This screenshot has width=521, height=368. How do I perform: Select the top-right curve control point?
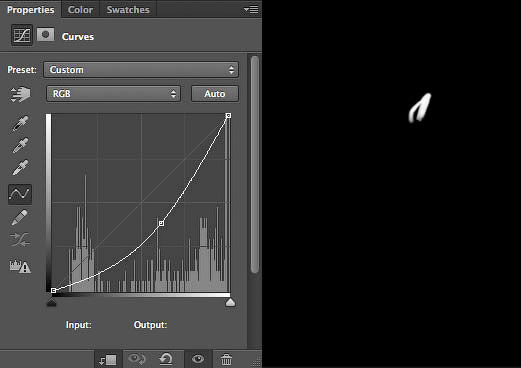click(228, 115)
